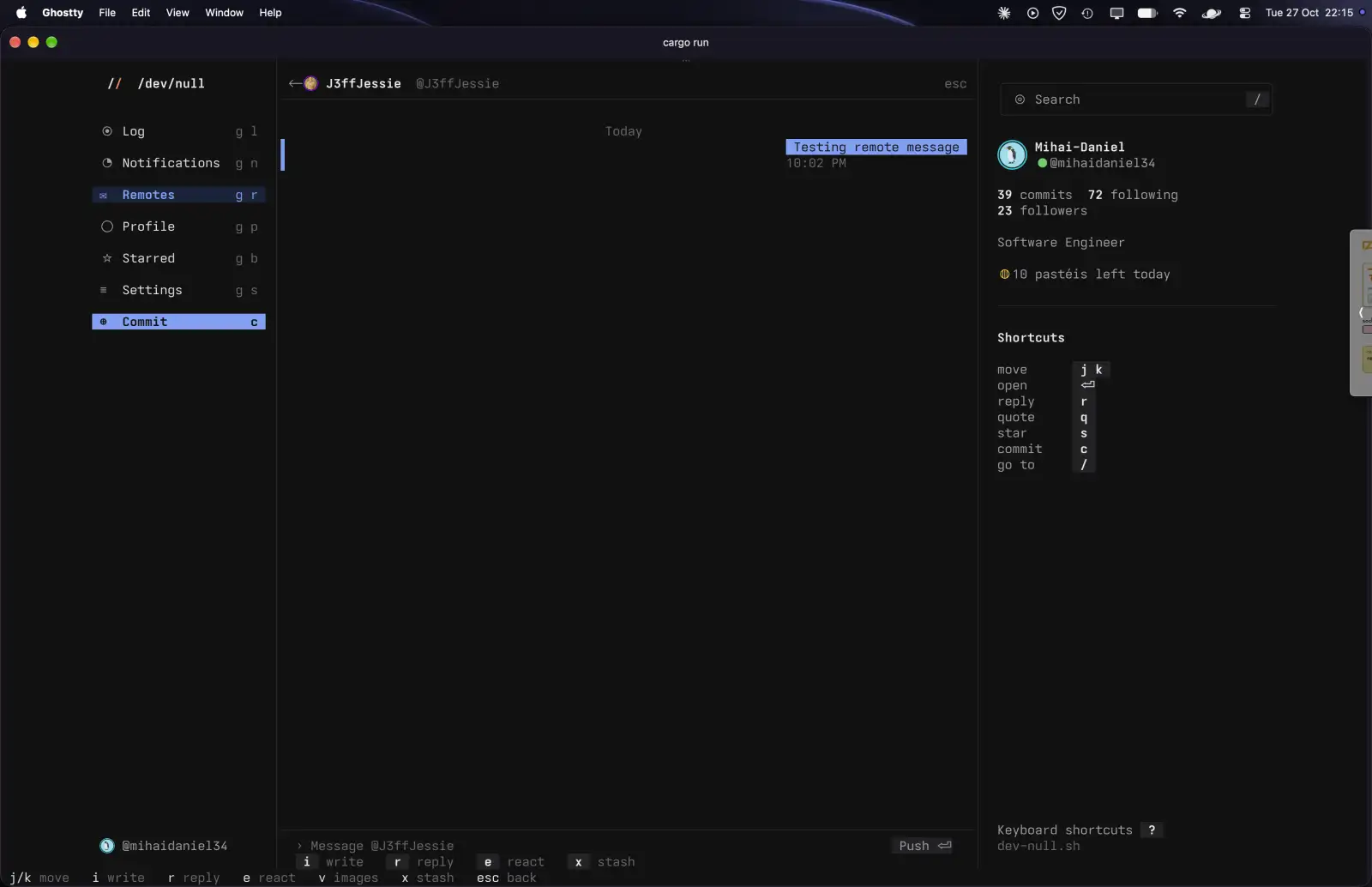Image resolution: width=1372 pixels, height=887 pixels.
Task: Click J3ffJessie's avatar in the header
Action: (x=310, y=83)
